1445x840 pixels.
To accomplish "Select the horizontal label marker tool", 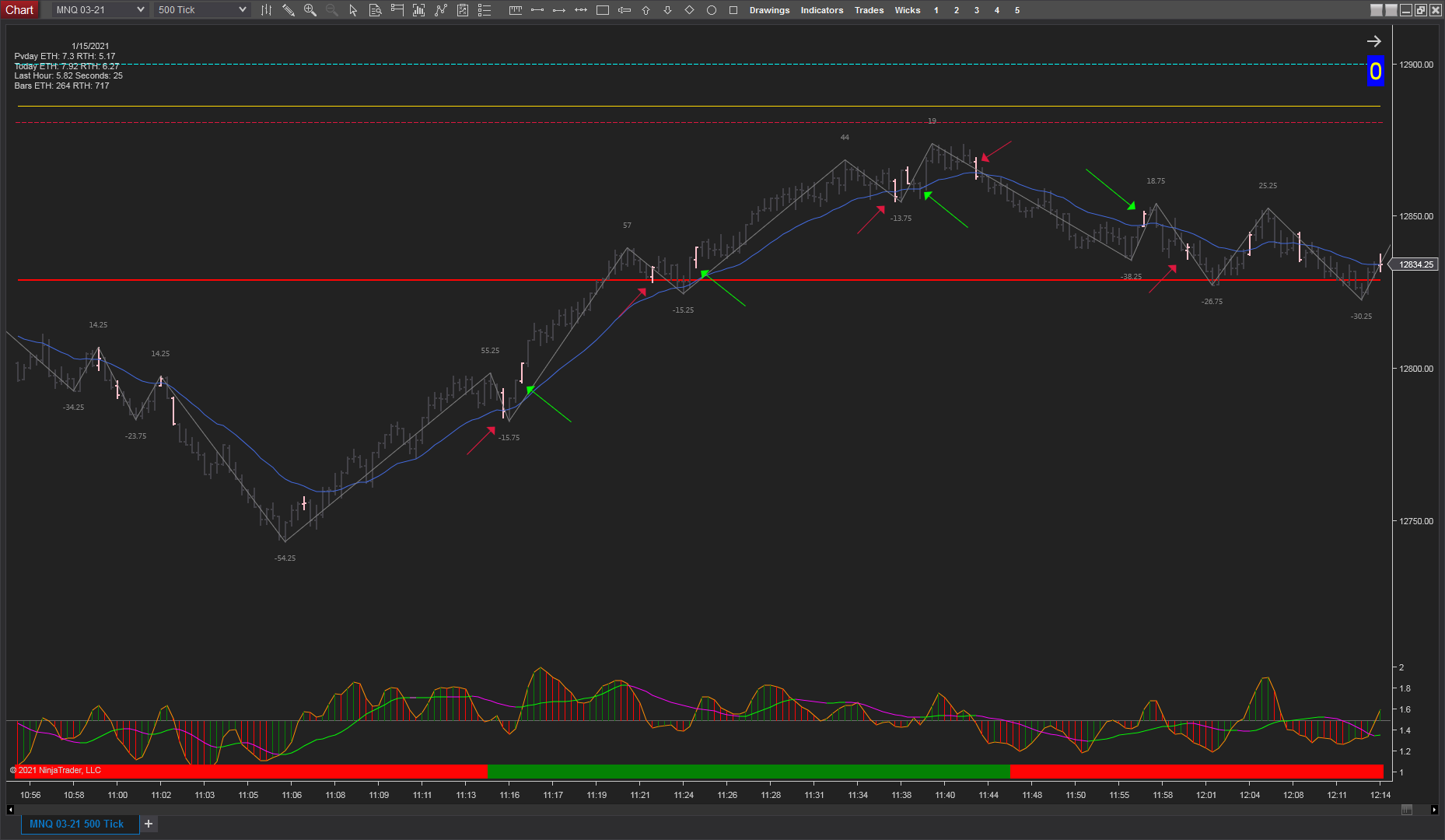I will point(624,10).
